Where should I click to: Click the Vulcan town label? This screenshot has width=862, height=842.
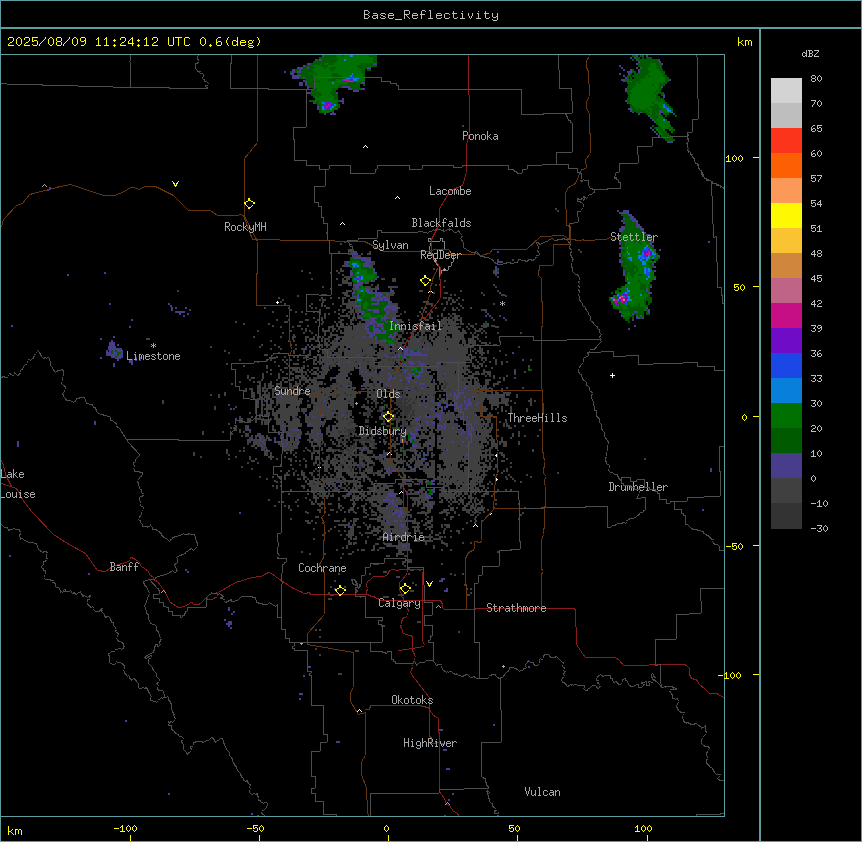[542, 792]
